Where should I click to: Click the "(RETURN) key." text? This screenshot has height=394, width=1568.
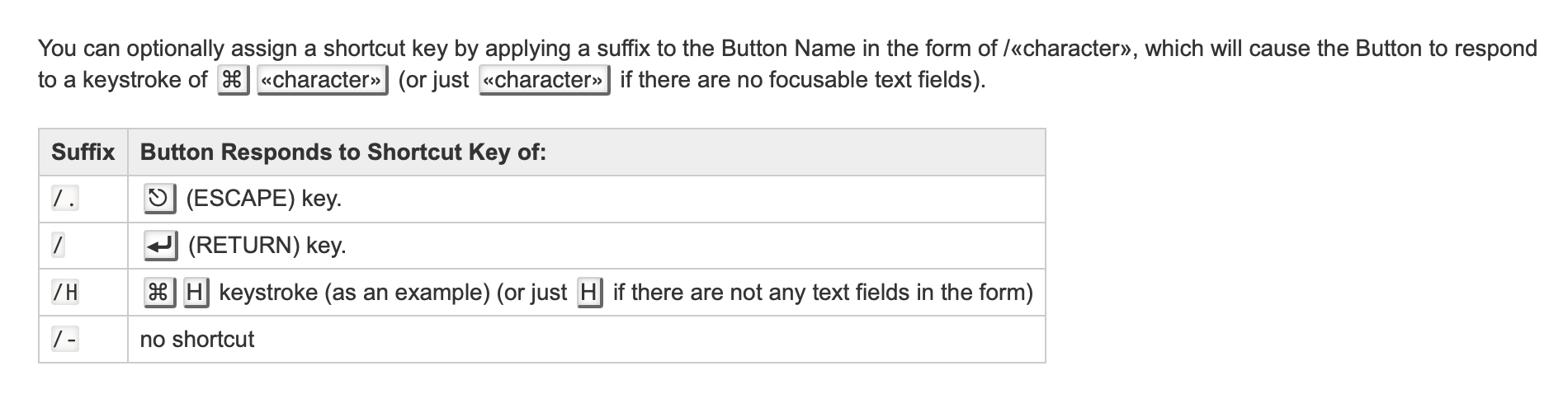tap(267, 246)
